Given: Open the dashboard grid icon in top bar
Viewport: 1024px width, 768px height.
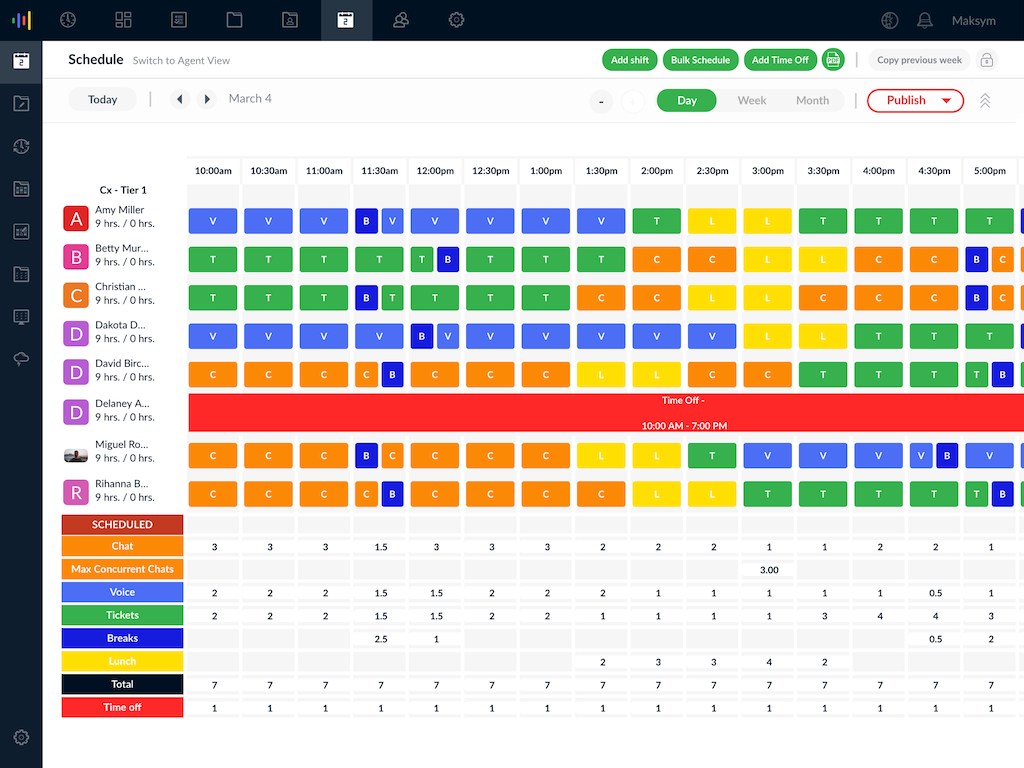Looking at the screenshot, I should click(124, 20).
